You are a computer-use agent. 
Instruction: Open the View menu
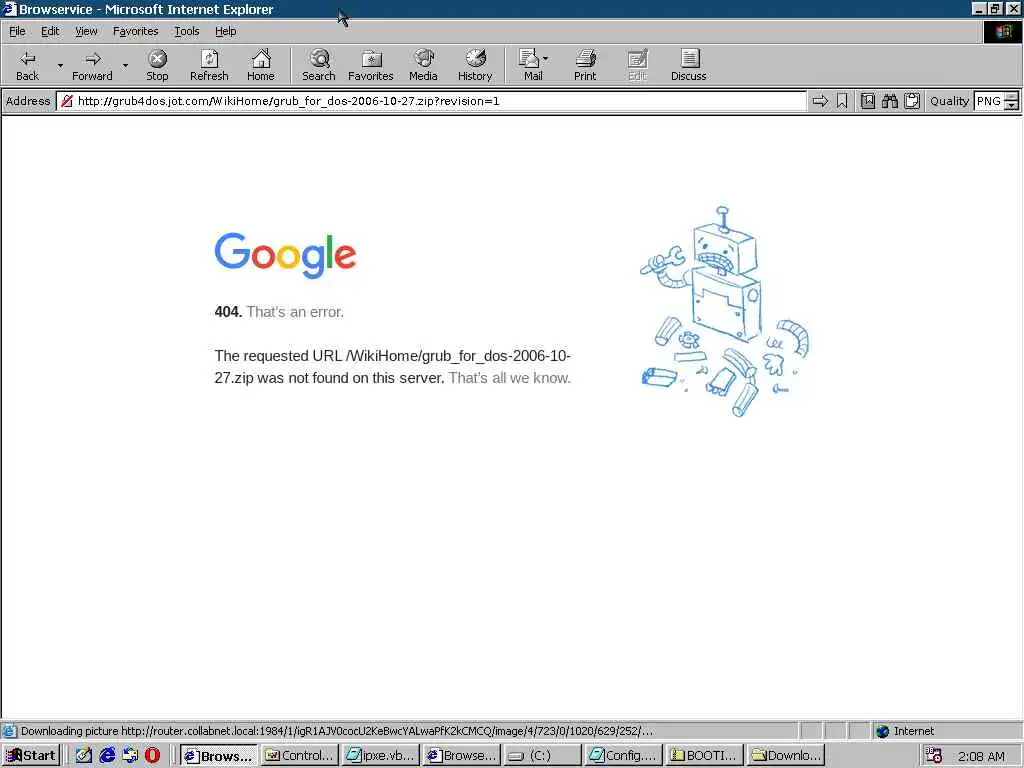coord(86,31)
